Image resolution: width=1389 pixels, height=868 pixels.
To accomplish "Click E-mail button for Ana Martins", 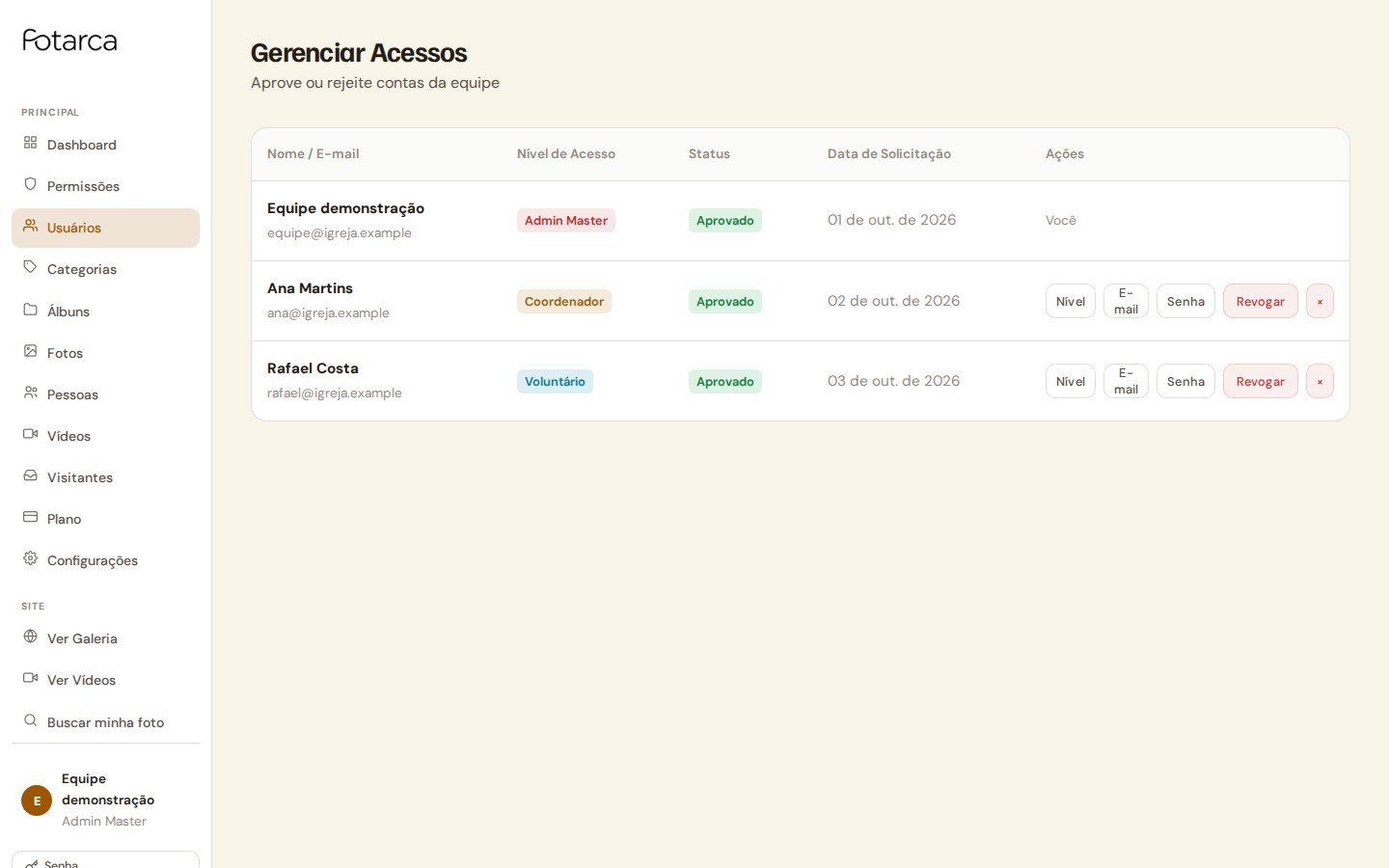I will pos(1126,301).
